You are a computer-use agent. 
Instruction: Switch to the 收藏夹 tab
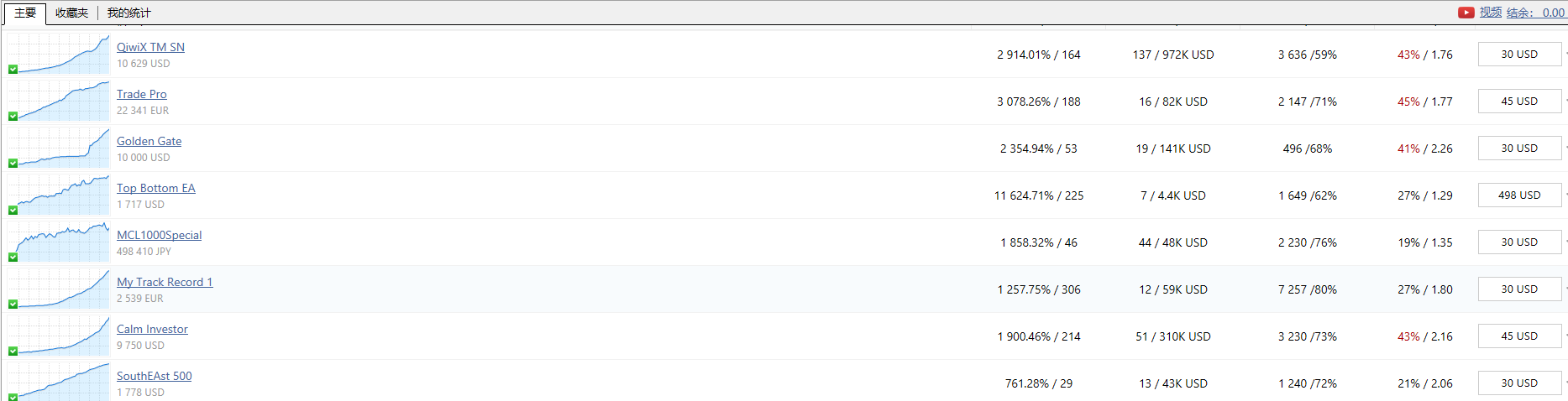[71, 13]
